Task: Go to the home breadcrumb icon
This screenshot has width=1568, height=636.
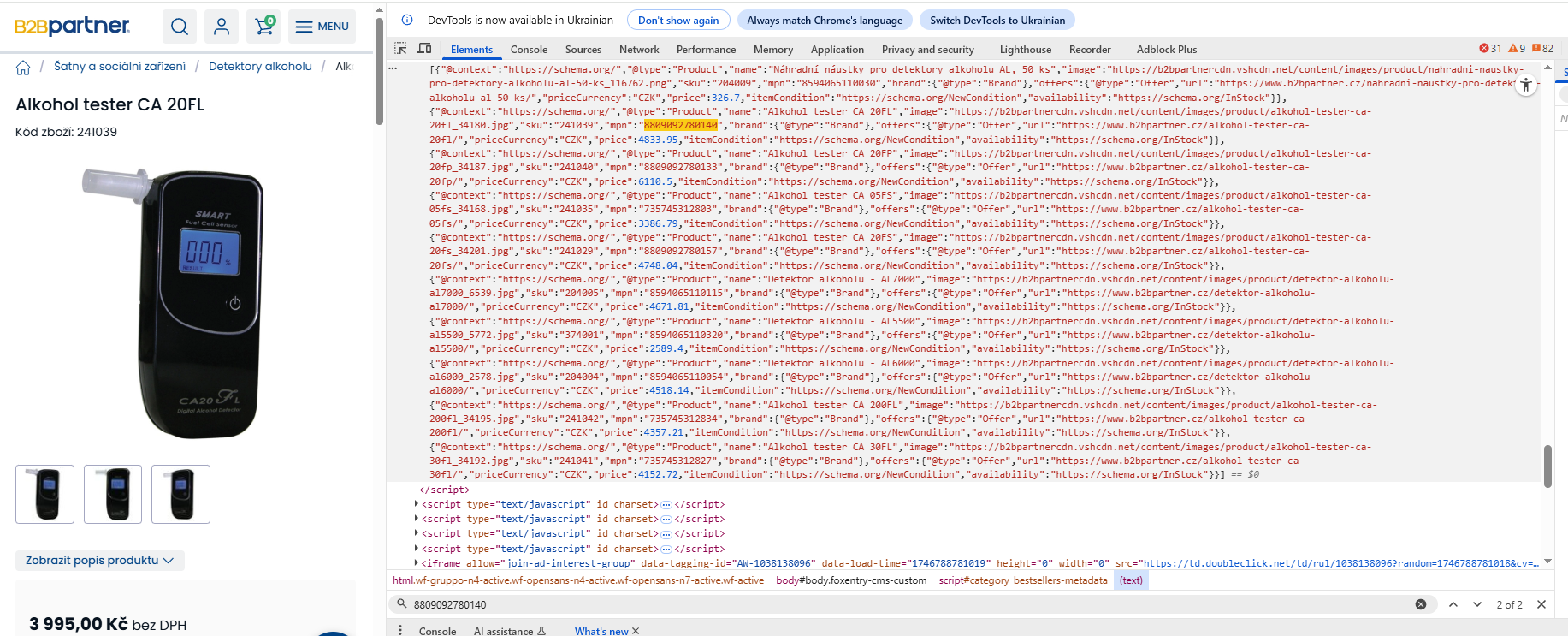Action: coord(23,68)
